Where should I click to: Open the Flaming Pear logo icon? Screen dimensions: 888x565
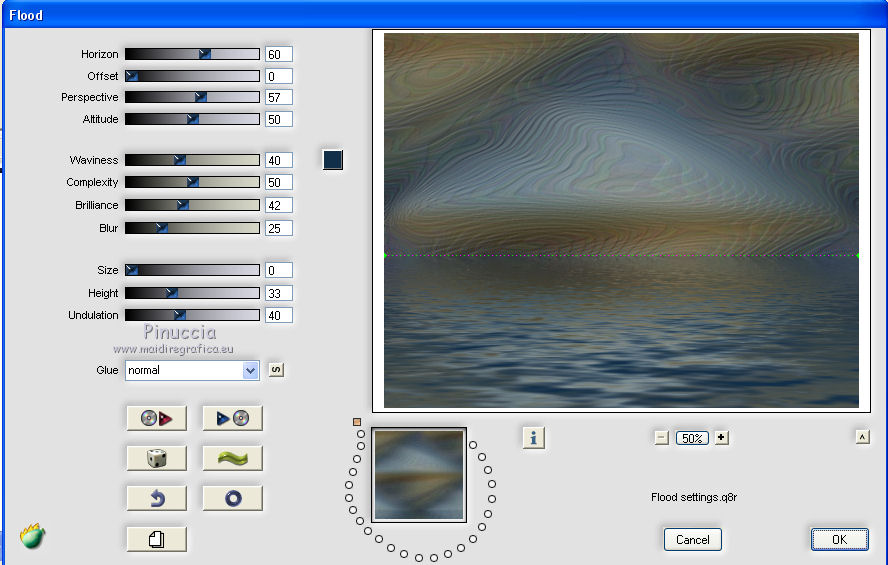(32, 536)
